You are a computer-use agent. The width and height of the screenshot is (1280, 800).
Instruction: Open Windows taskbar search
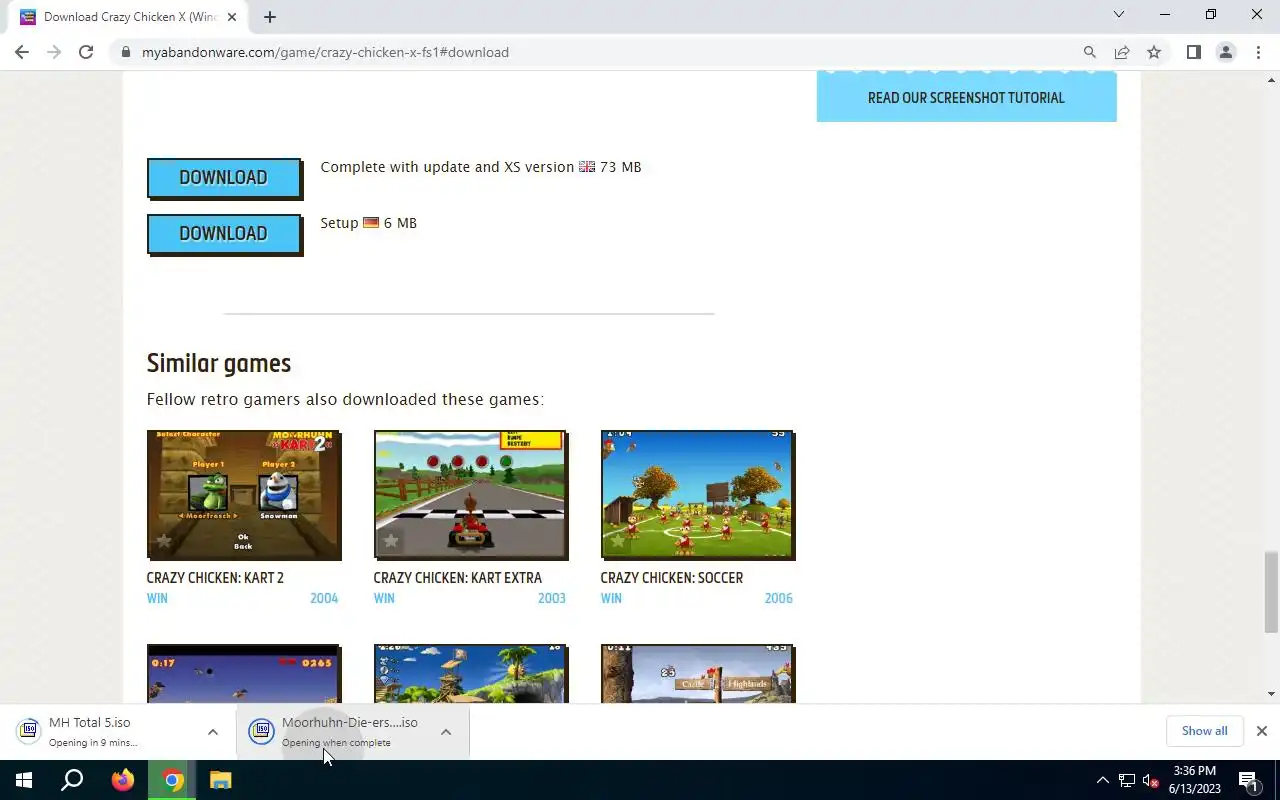point(72,780)
